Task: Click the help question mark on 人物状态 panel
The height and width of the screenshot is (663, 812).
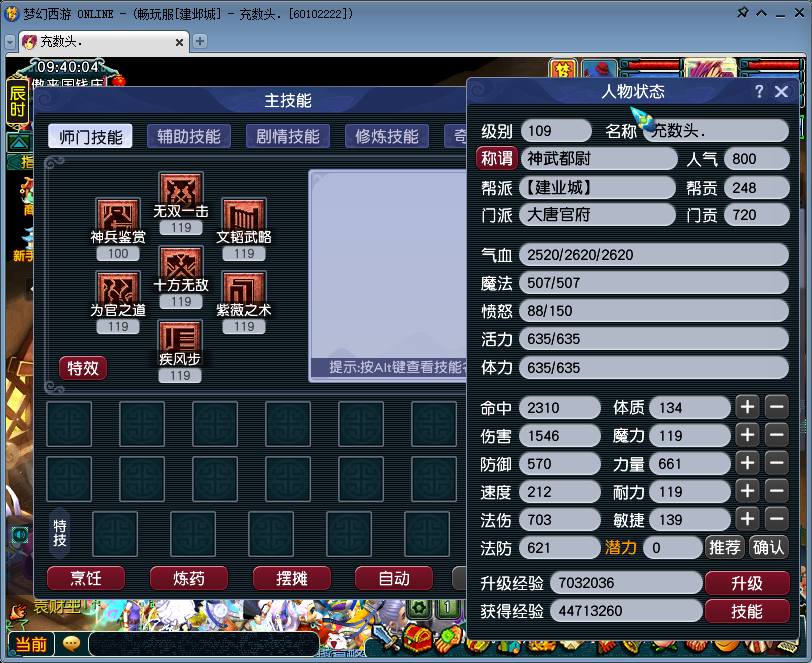Action: click(x=759, y=91)
